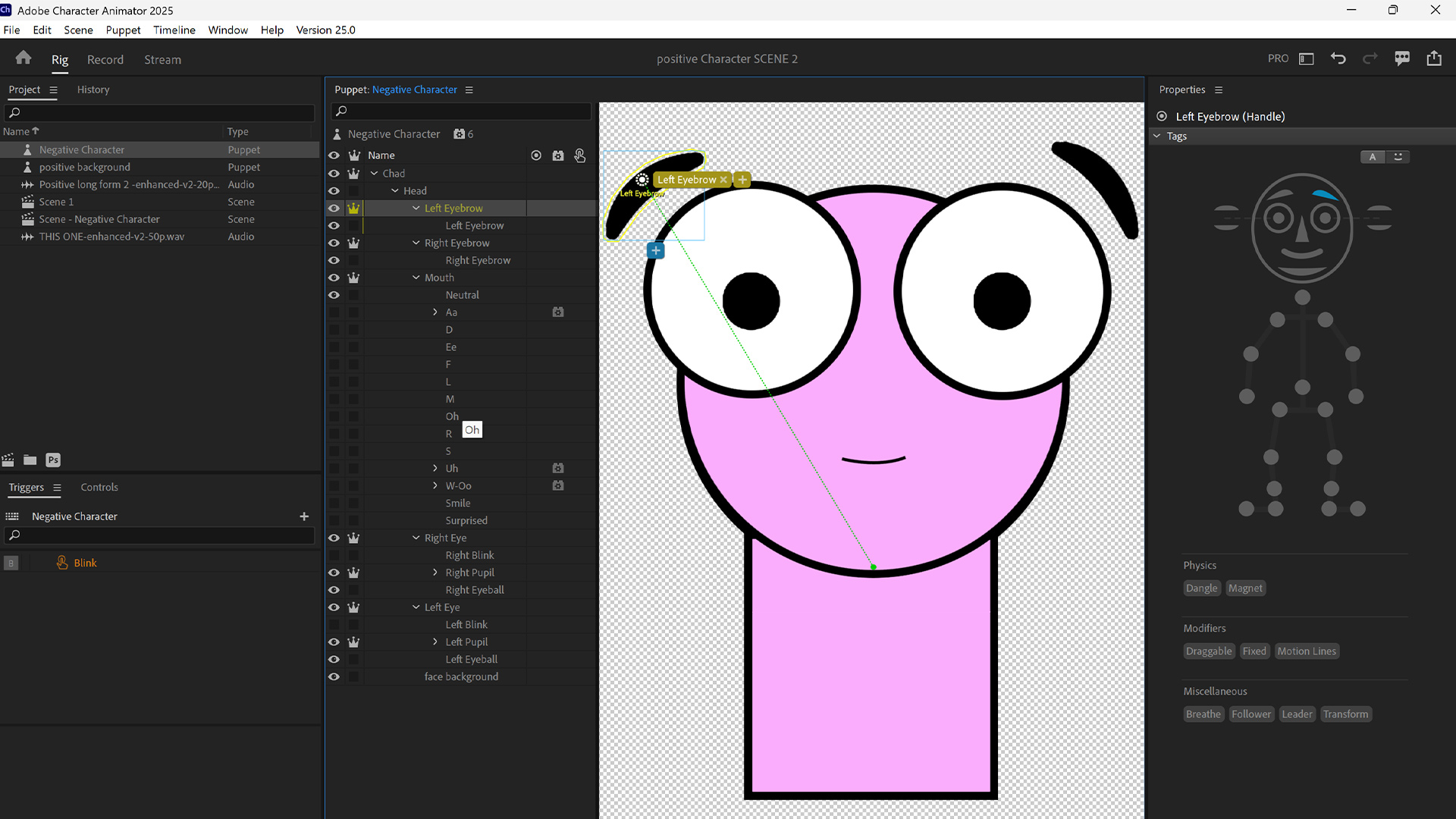Switch to the Stream workspace tab
The image size is (1456, 819).
(163, 59)
